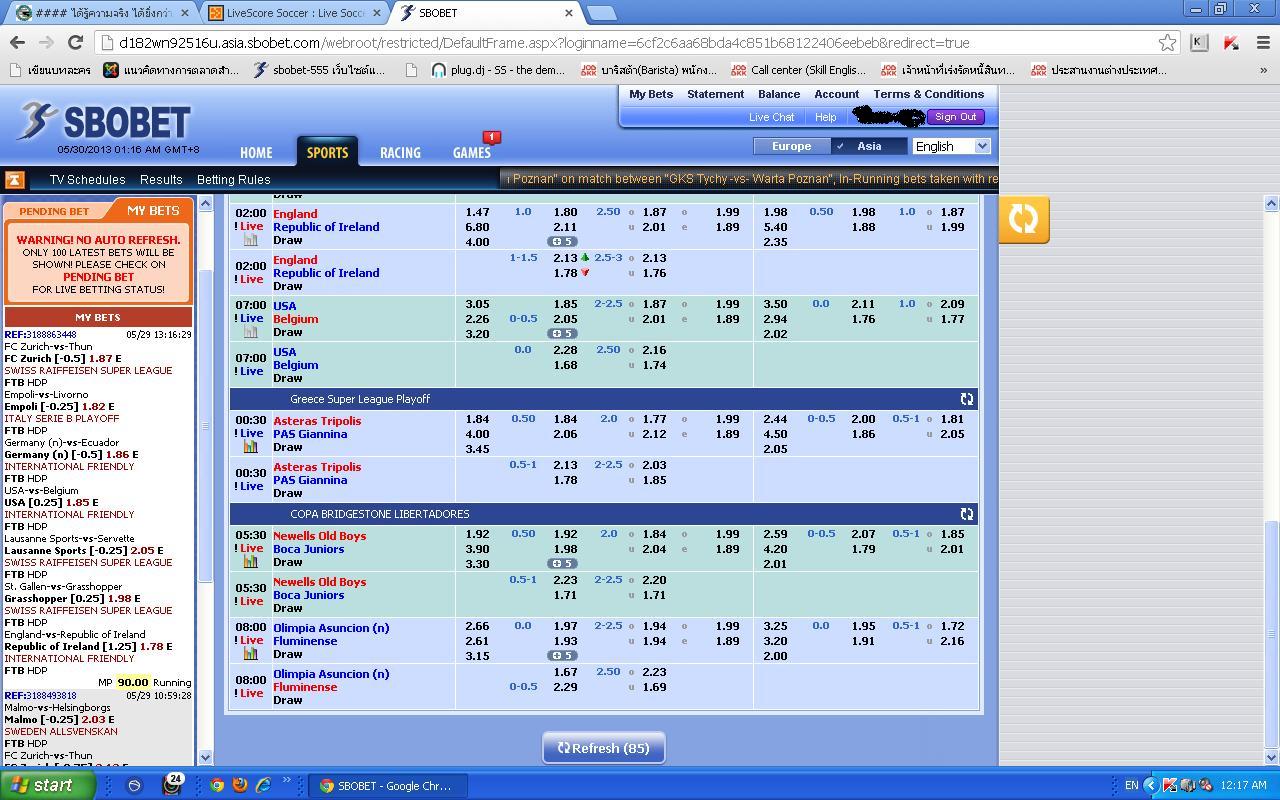Go back in the browser

click(17, 42)
